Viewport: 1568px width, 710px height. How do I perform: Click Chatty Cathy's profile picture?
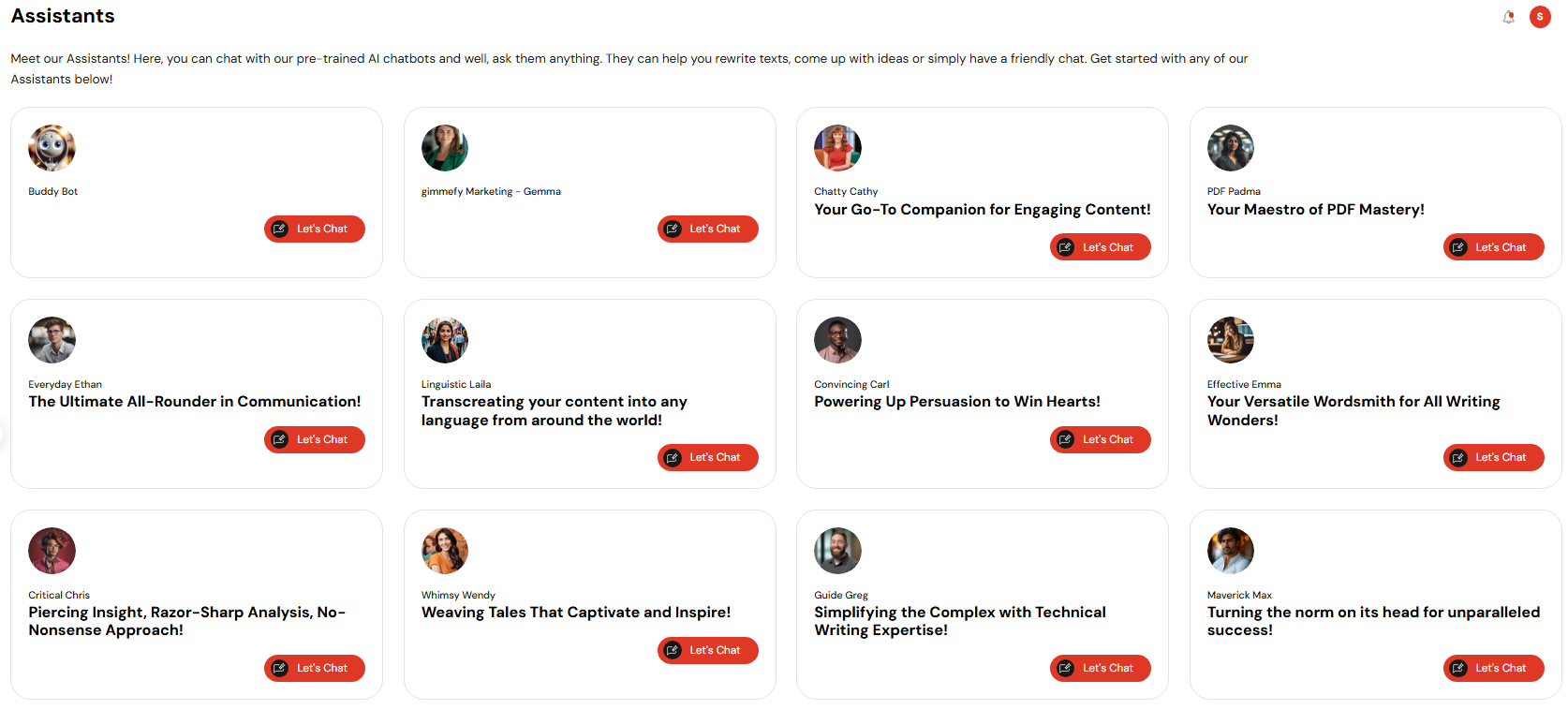837,148
